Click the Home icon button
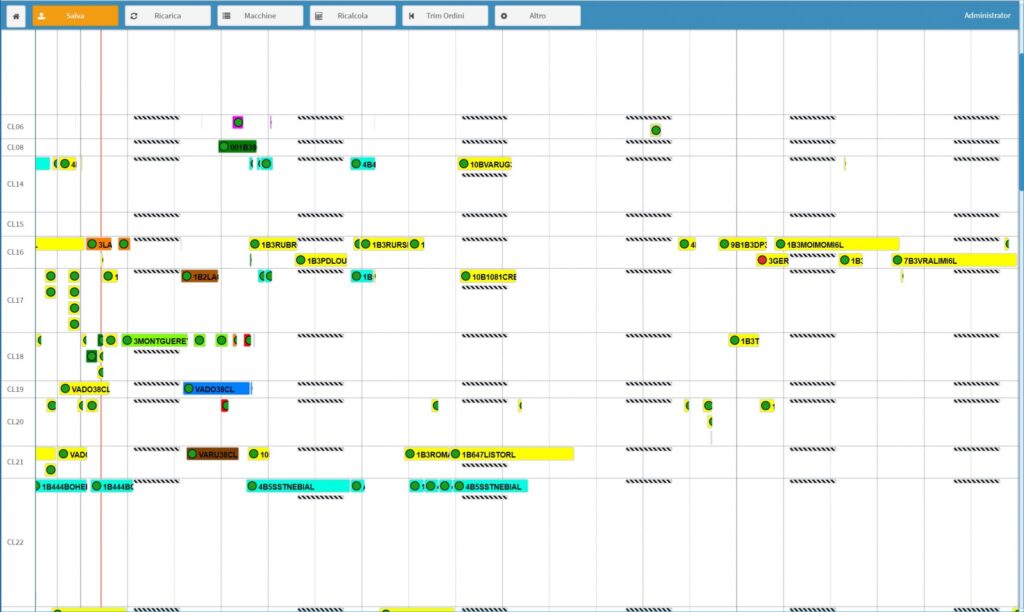 [16, 16]
